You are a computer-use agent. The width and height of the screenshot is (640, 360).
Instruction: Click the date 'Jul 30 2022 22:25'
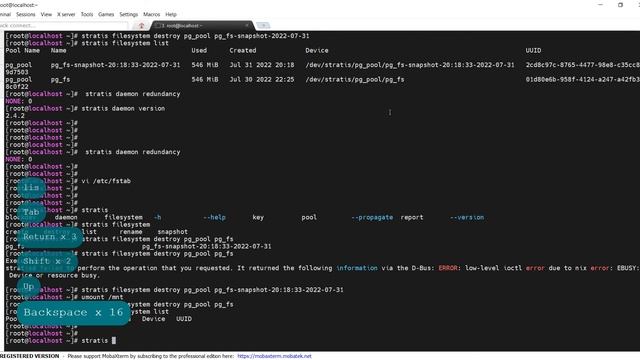(x=262, y=80)
